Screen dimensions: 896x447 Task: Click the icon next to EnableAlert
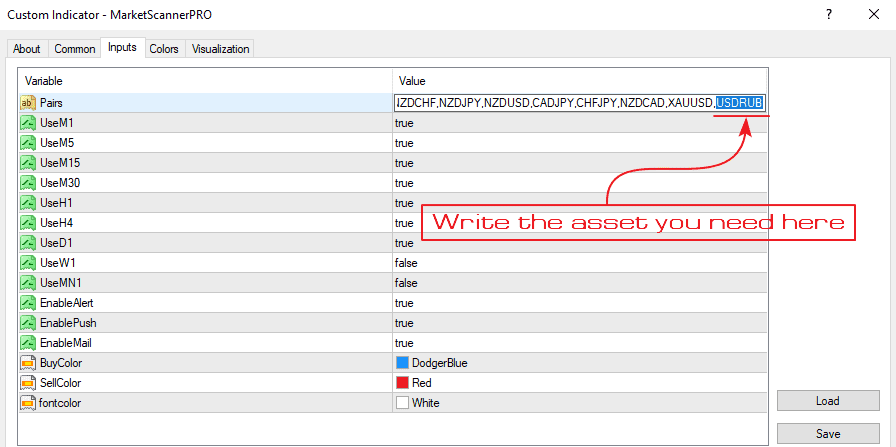27,303
